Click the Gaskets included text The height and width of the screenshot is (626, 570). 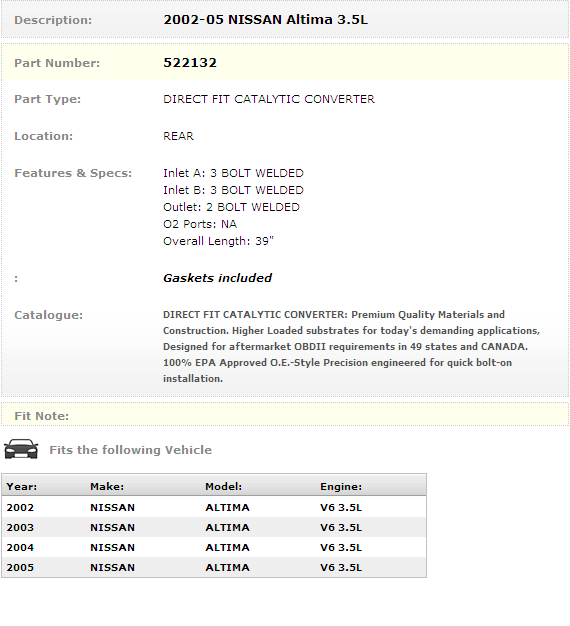[x=218, y=278]
